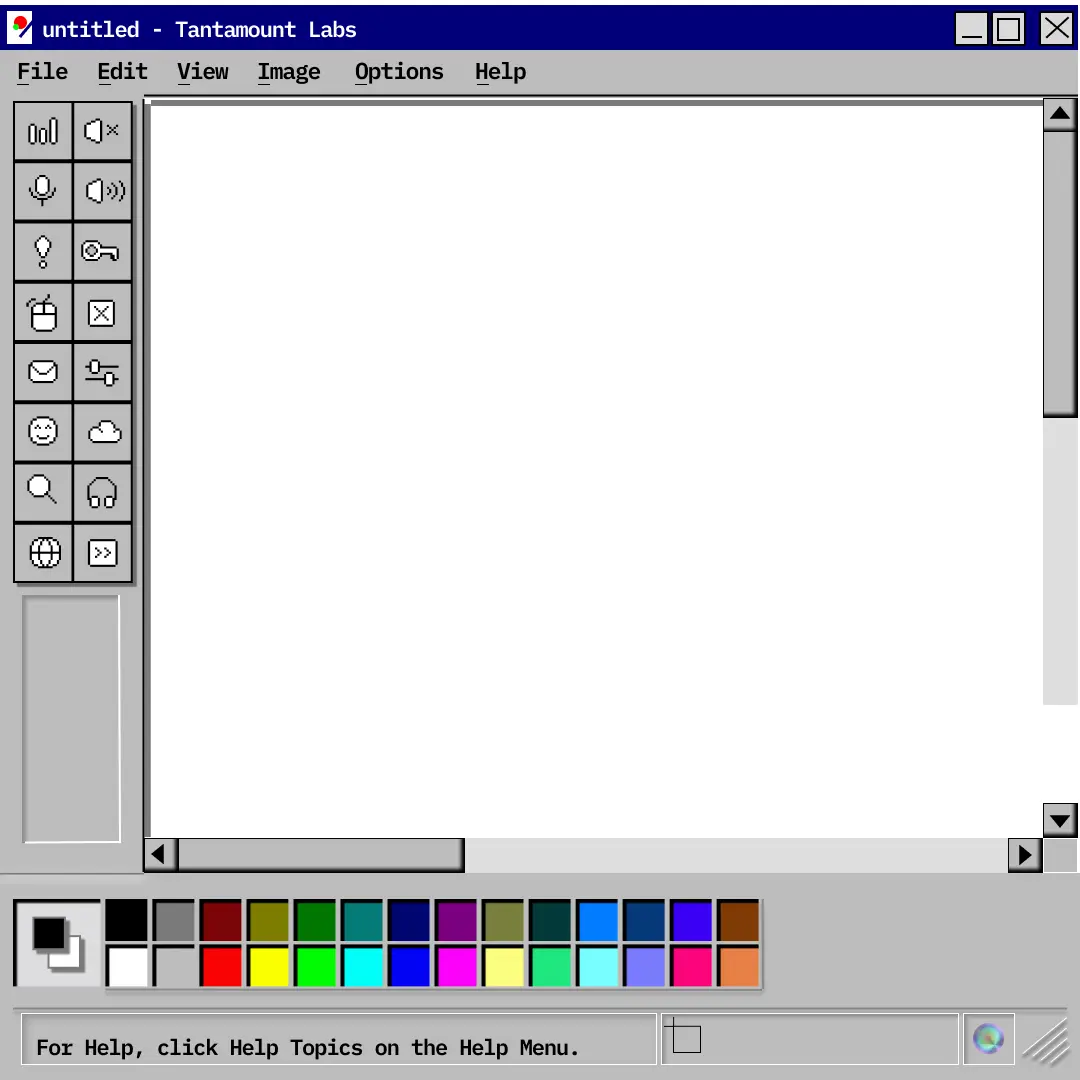Pick the black color swatch
1080x1080 pixels.
[127, 920]
